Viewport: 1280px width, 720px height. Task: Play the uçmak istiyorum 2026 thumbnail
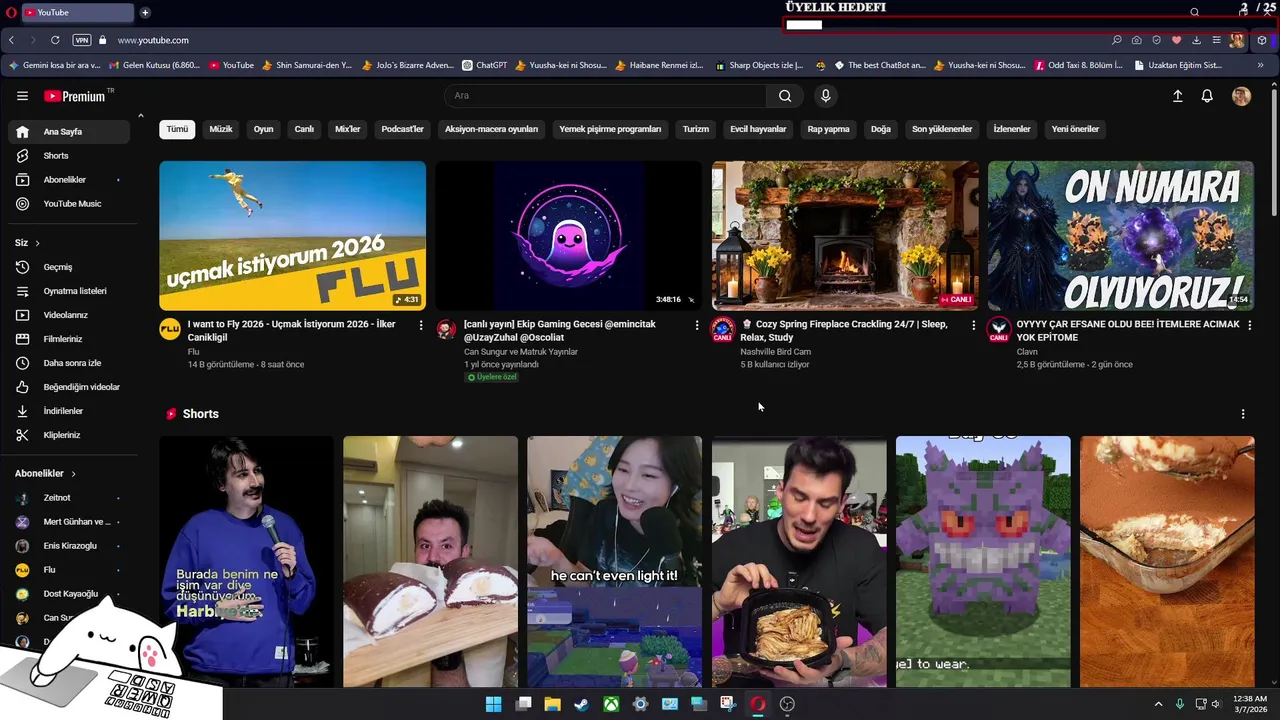[x=292, y=236]
